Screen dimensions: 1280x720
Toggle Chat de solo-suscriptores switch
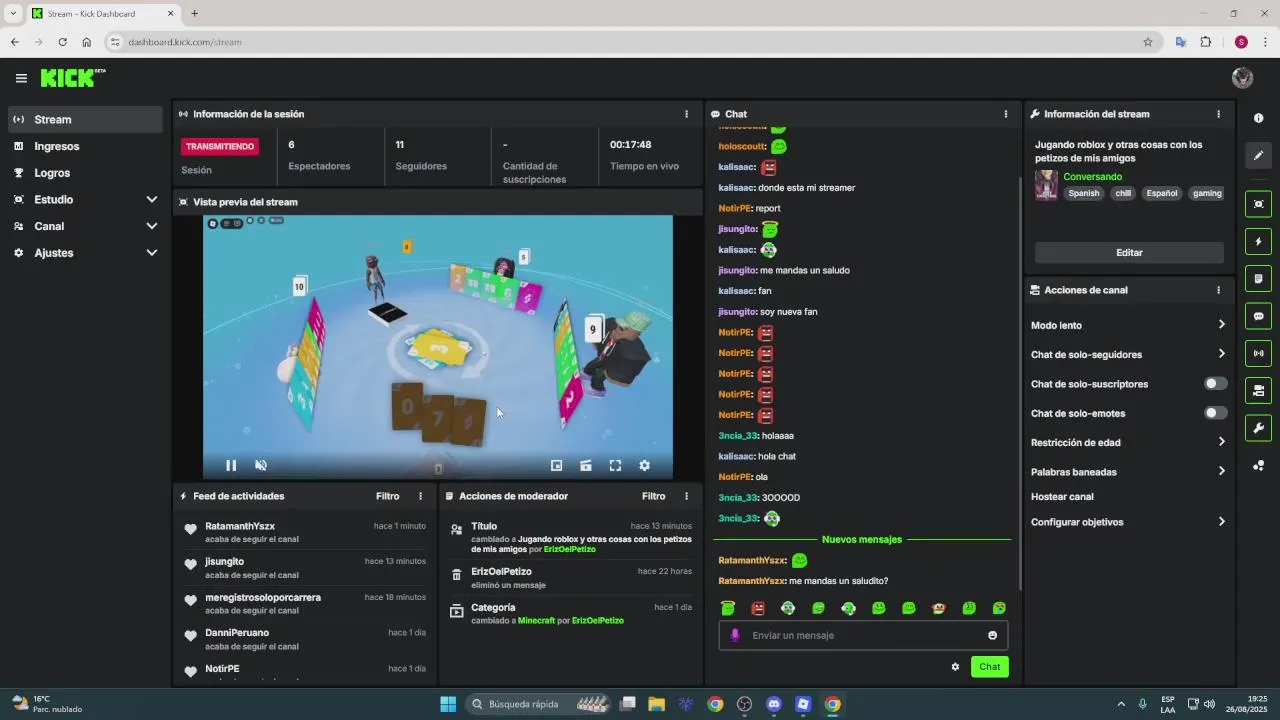tap(1215, 384)
